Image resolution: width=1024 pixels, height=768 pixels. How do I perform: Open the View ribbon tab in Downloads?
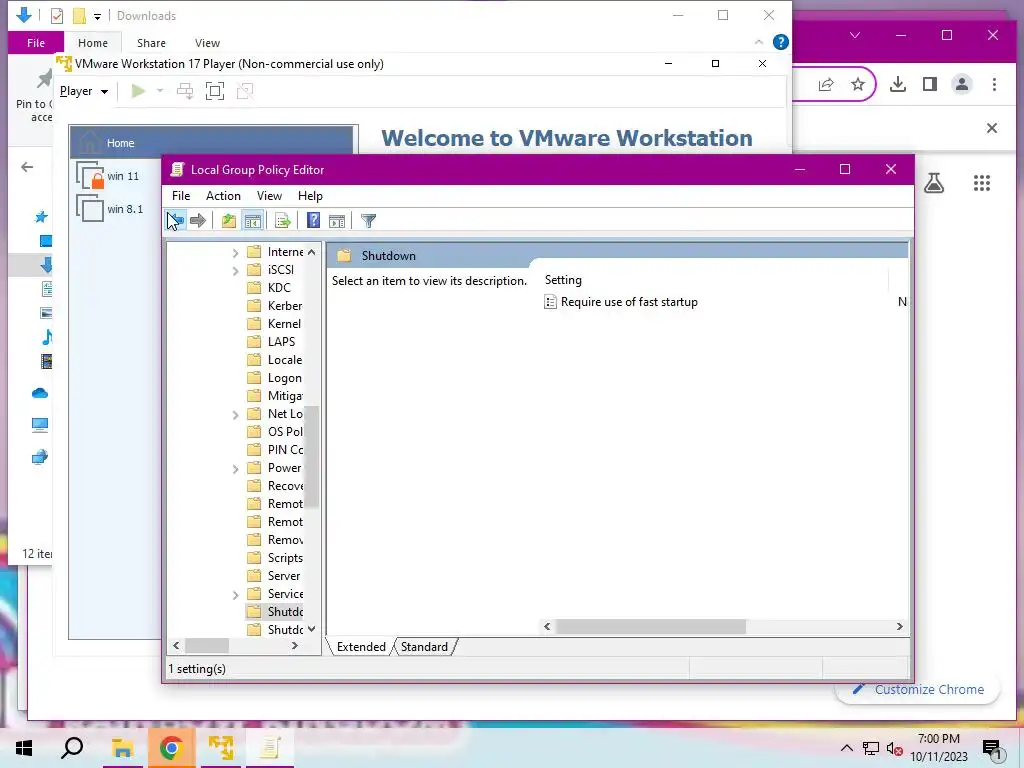(207, 43)
